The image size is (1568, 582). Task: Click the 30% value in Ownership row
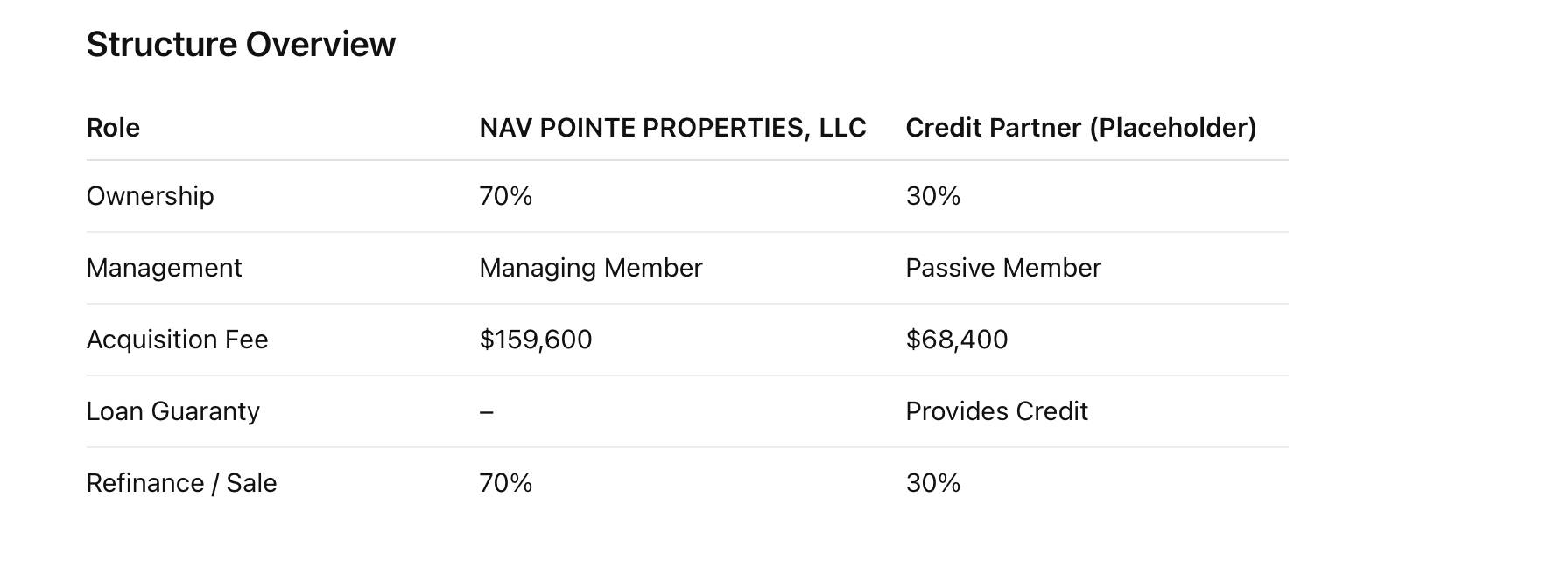[933, 196]
